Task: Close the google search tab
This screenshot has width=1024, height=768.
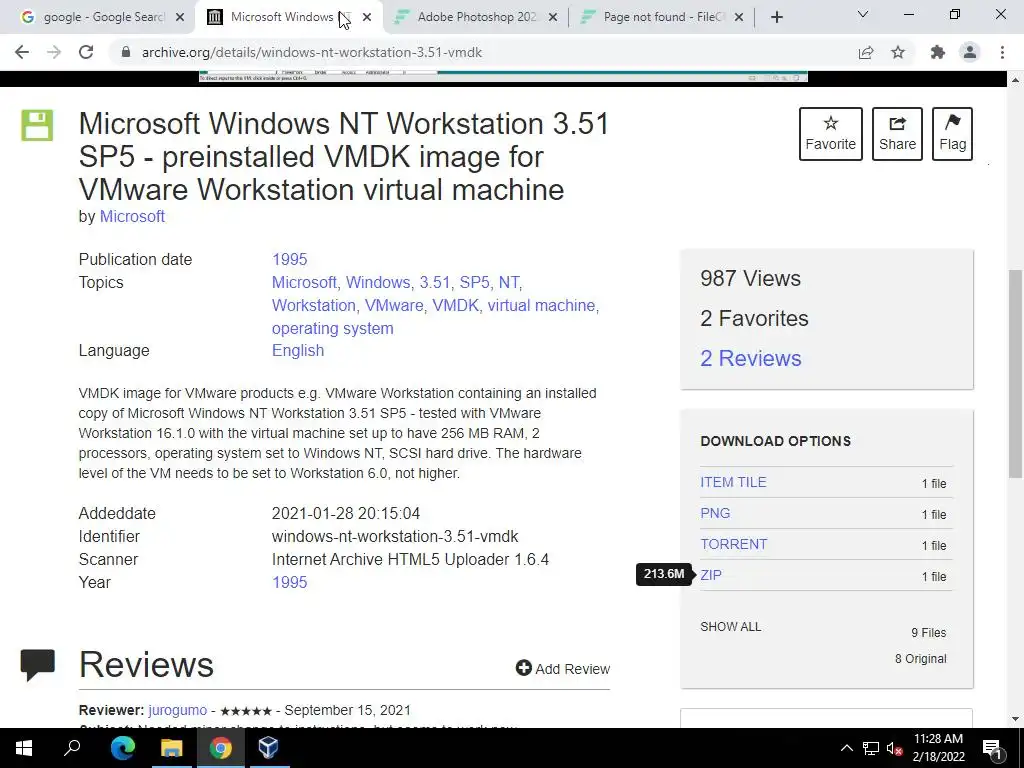Action: tap(180, 18)
